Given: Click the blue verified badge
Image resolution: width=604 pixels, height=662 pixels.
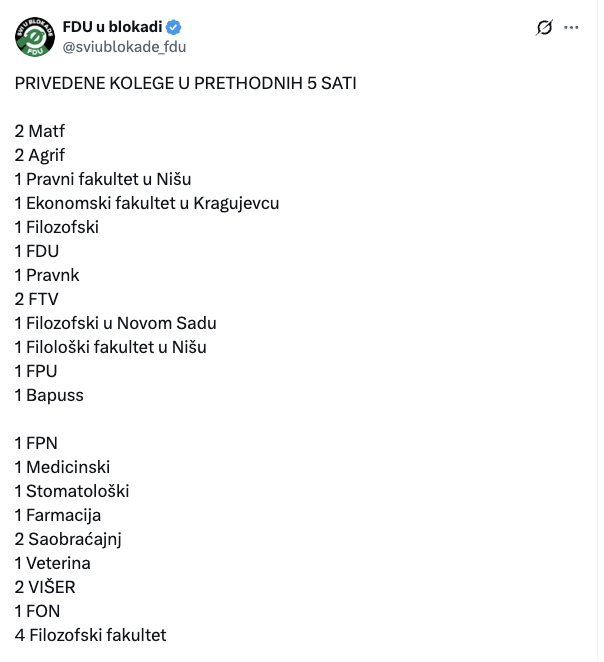Looking at the screenshot, I should pos(173,27).
